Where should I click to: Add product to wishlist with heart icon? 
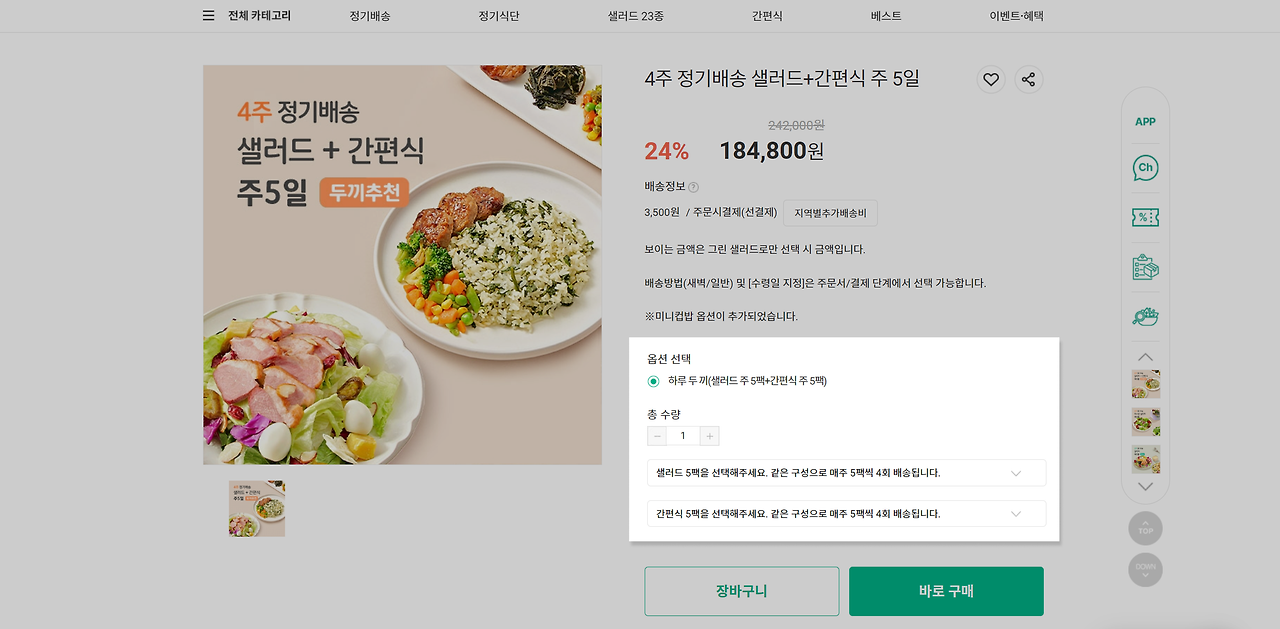991,80
